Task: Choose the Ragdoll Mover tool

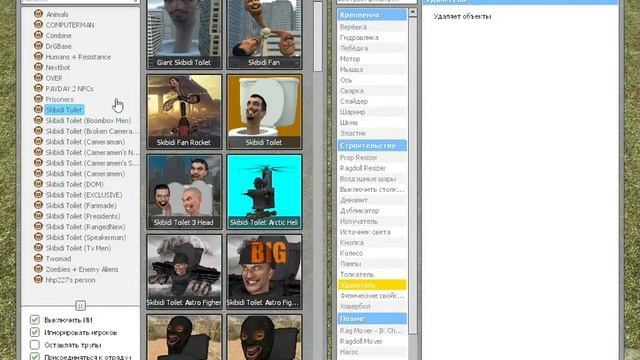Action: pyautogui.click(x=372, y=341)
